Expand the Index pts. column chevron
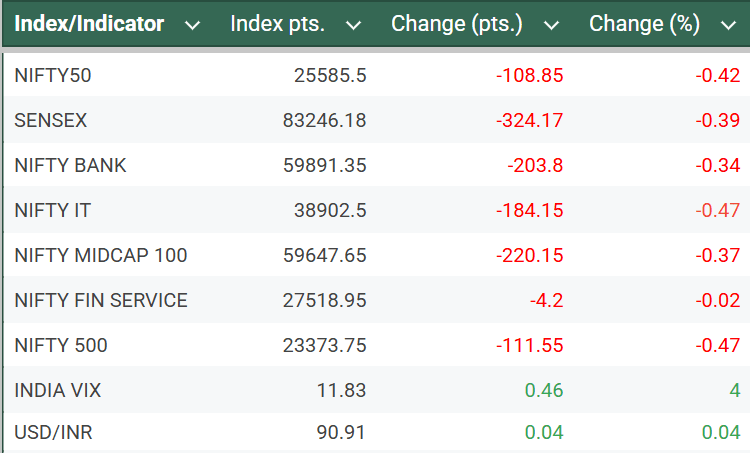 [352, 25]
